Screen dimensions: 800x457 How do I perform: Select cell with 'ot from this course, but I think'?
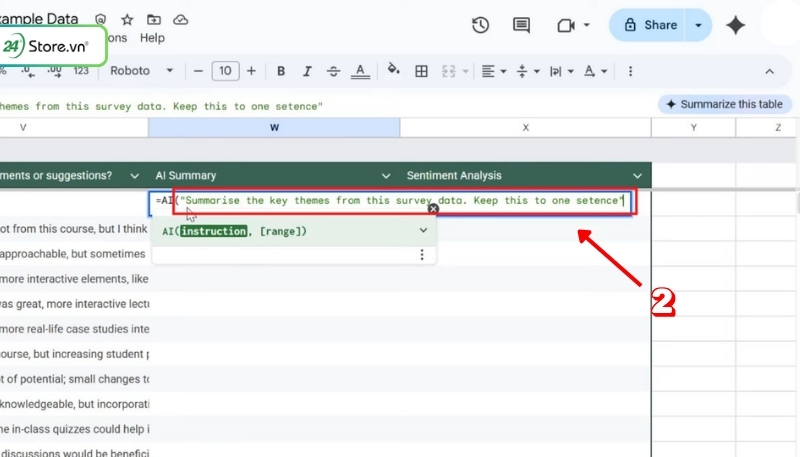click(74, 229)
